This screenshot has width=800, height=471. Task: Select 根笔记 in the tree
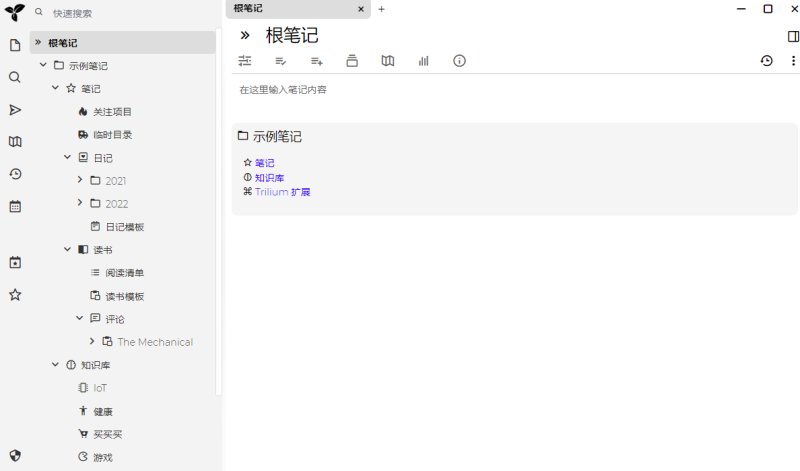pyautogui.click(x=122, y=42)
